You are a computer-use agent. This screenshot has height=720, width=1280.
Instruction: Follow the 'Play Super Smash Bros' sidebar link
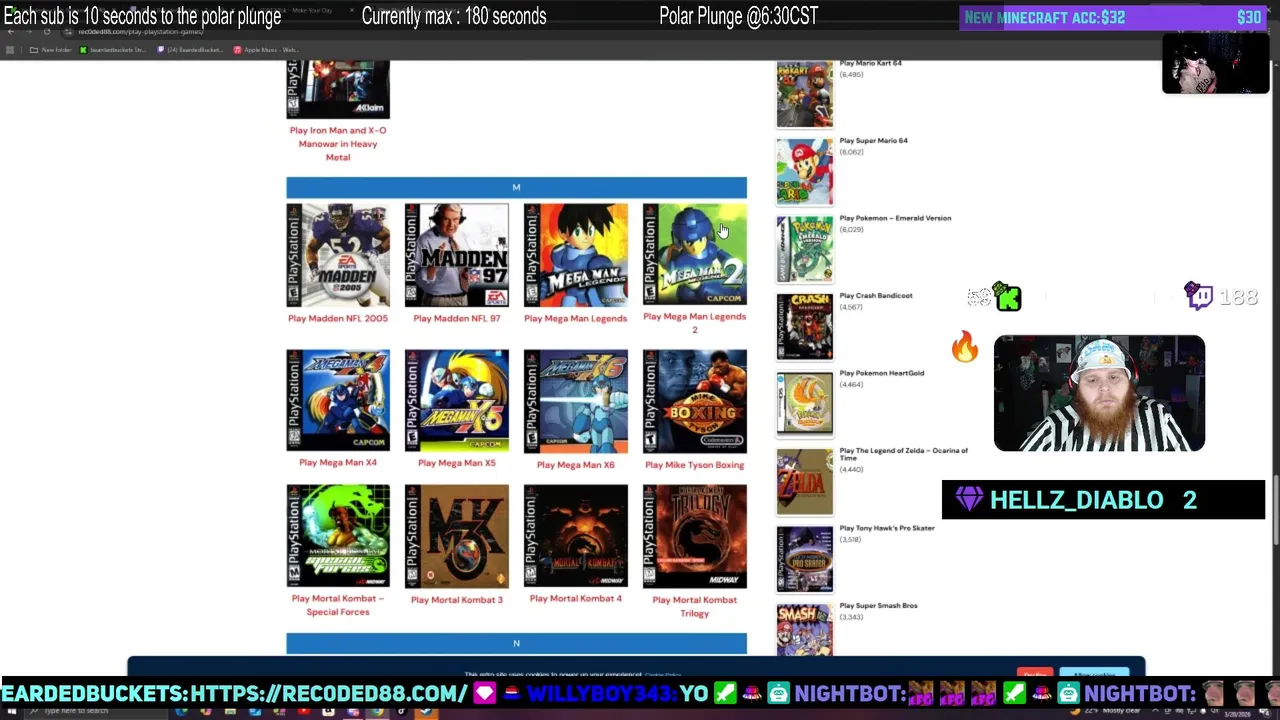click(x=878, y=606)
